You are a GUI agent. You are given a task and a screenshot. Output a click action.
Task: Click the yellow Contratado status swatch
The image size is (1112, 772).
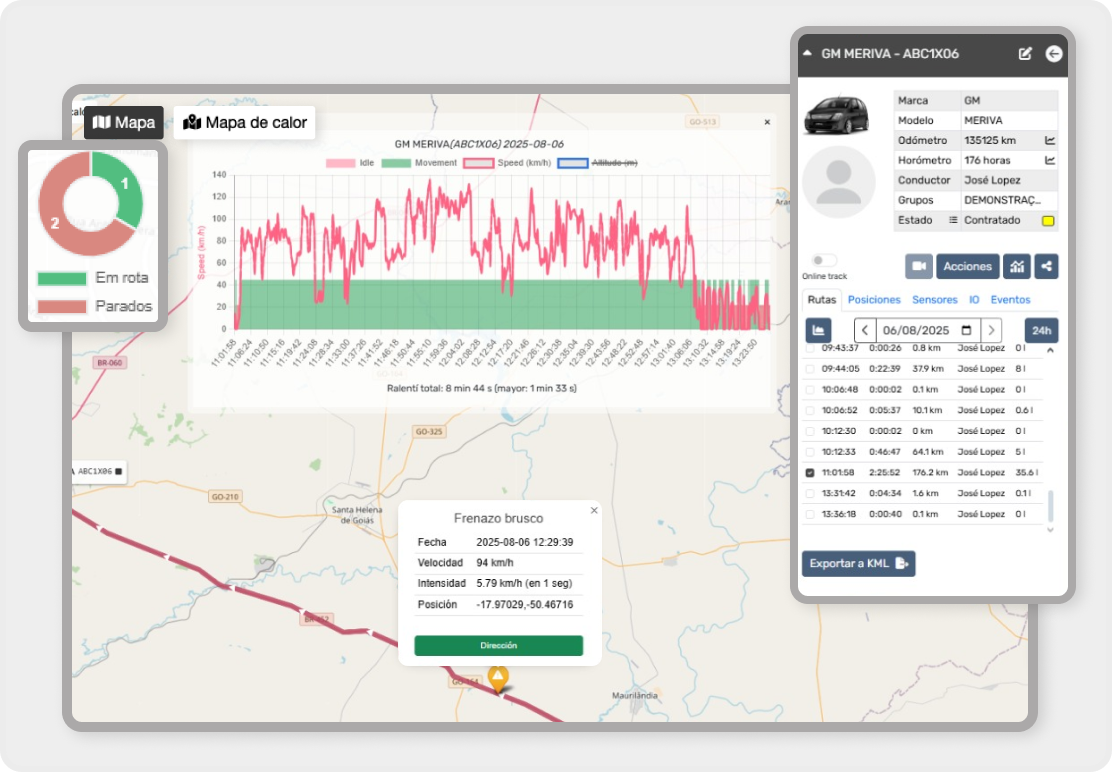[x=1048, y=220]
